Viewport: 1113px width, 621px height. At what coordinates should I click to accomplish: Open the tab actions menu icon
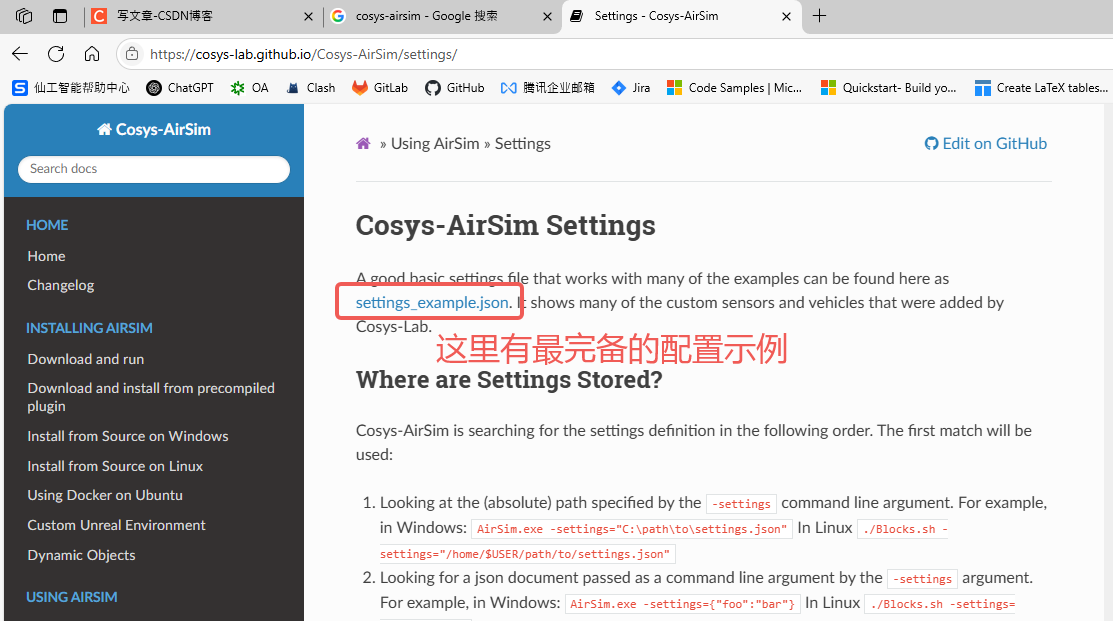(x=60, y=16)
